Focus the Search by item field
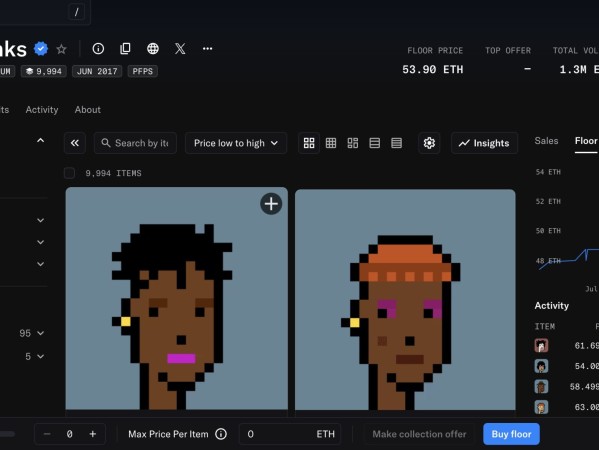 (135, 143)
